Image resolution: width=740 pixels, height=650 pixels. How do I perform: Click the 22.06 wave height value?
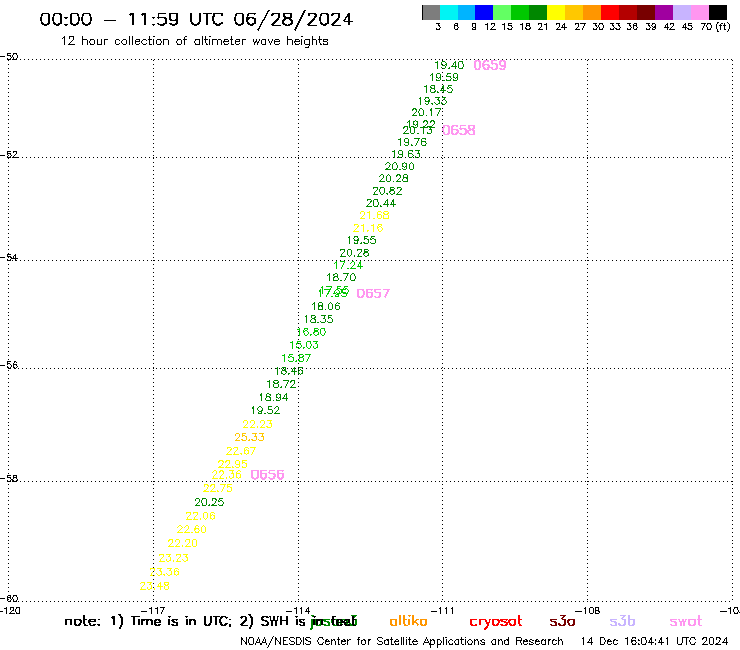201,516
